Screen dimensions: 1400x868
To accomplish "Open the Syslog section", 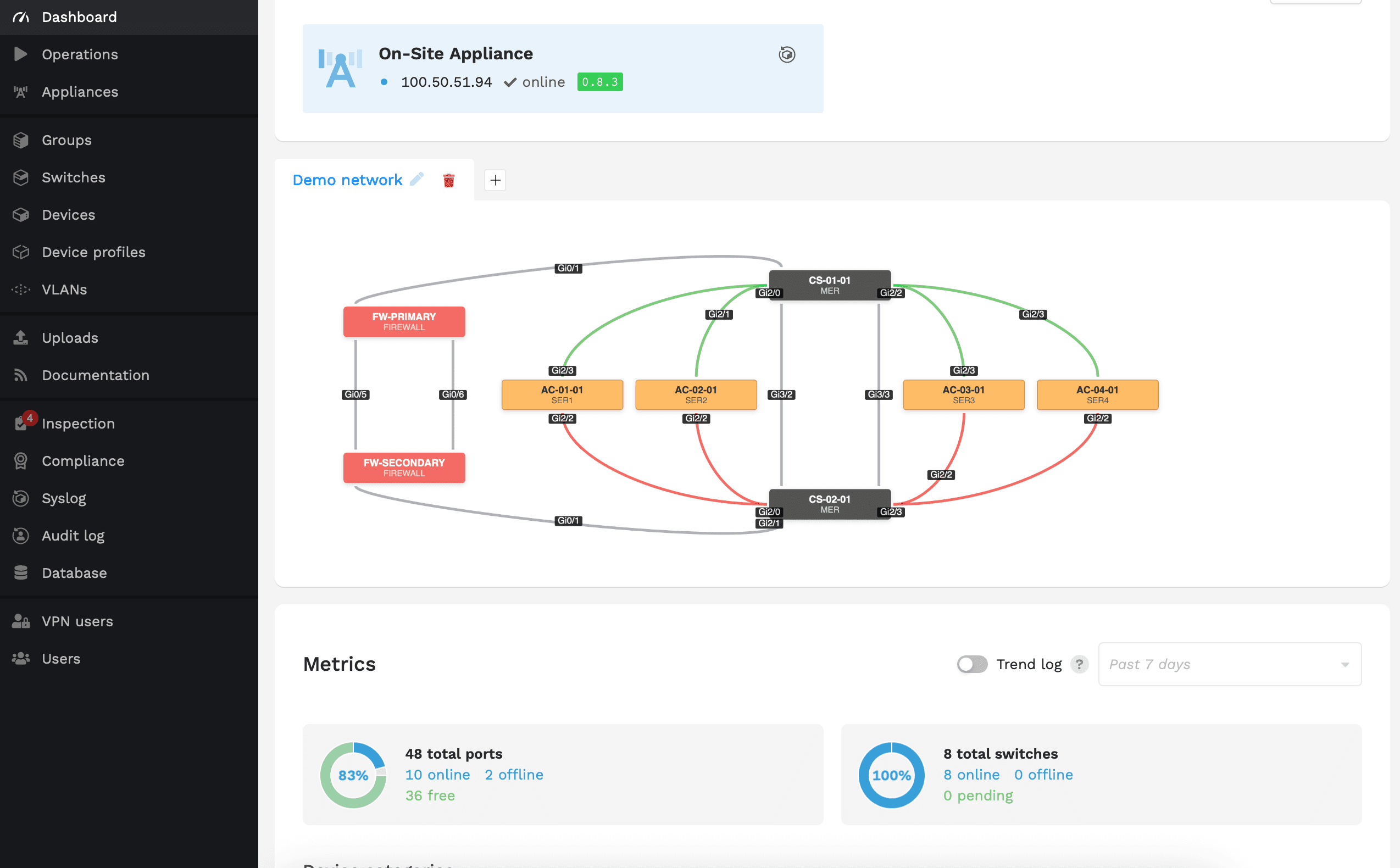I will 63,498.
